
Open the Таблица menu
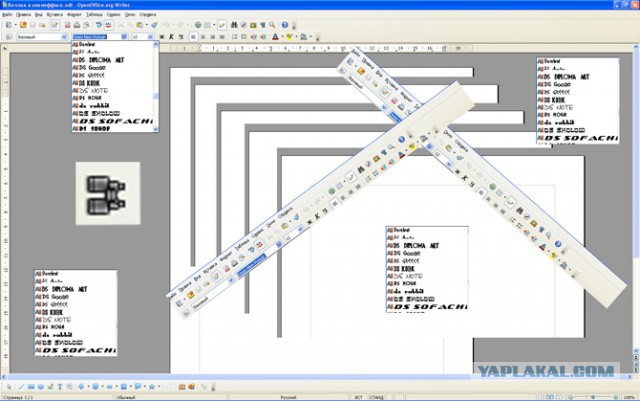pos(94,15)
